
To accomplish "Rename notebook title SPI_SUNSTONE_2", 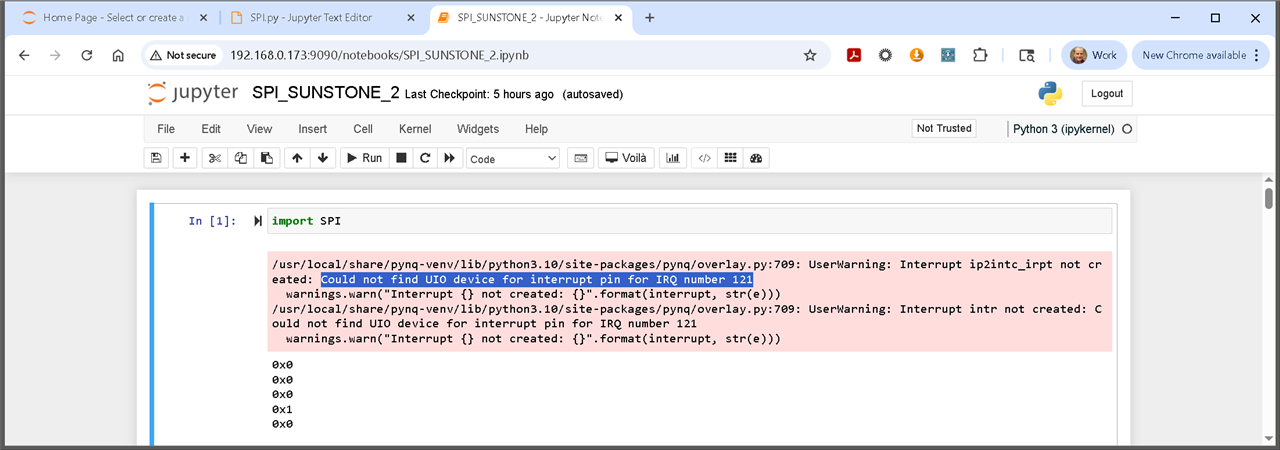I will (326, 93).
